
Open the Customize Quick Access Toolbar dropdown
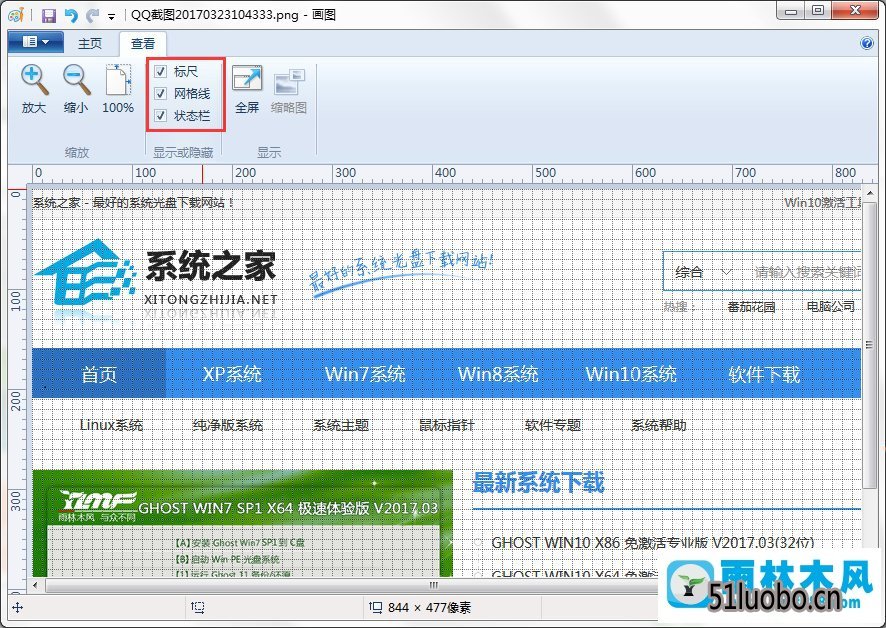point(111,16)
